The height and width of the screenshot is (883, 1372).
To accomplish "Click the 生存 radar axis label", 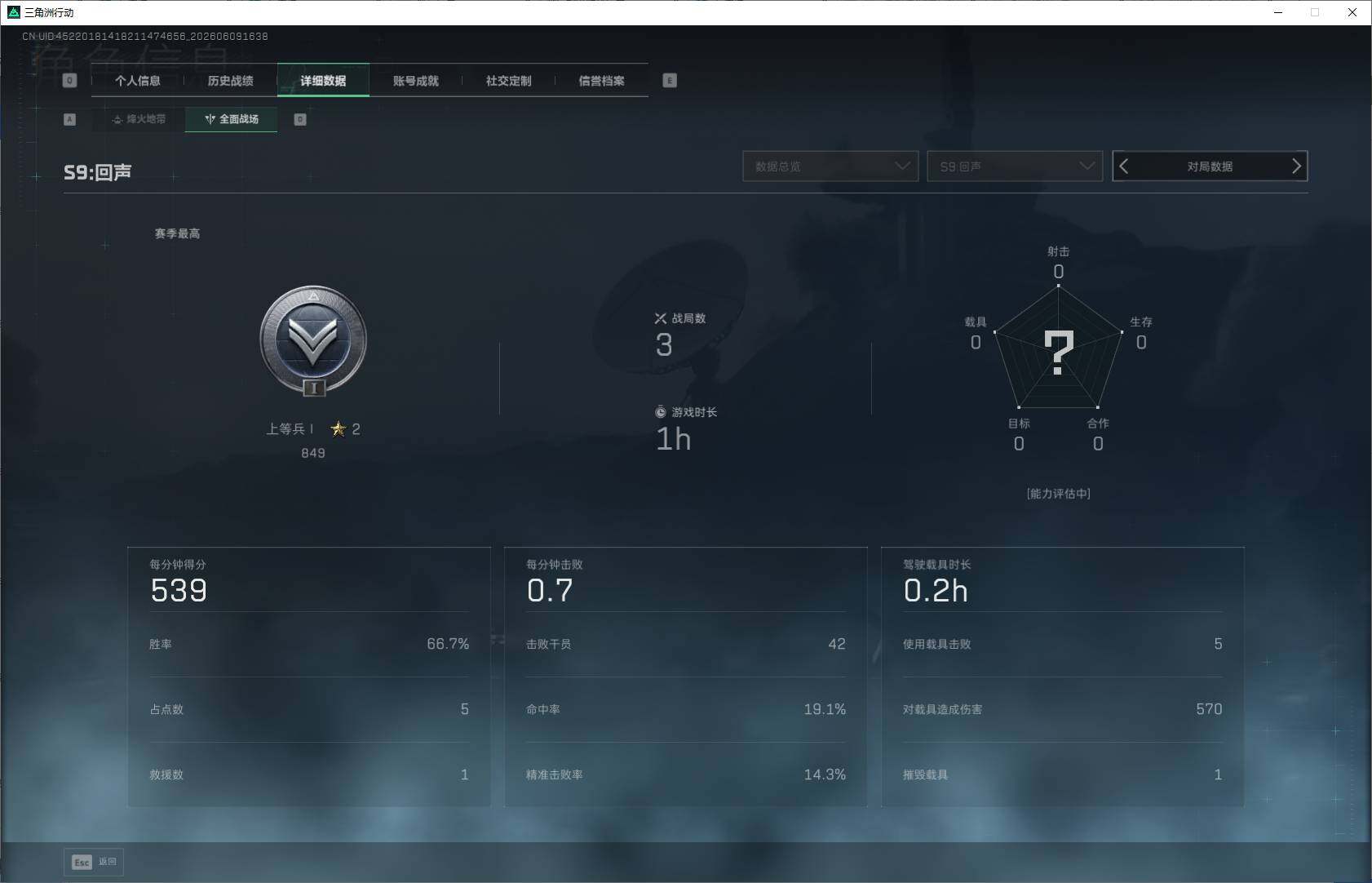I will [x=1141, y=322].
